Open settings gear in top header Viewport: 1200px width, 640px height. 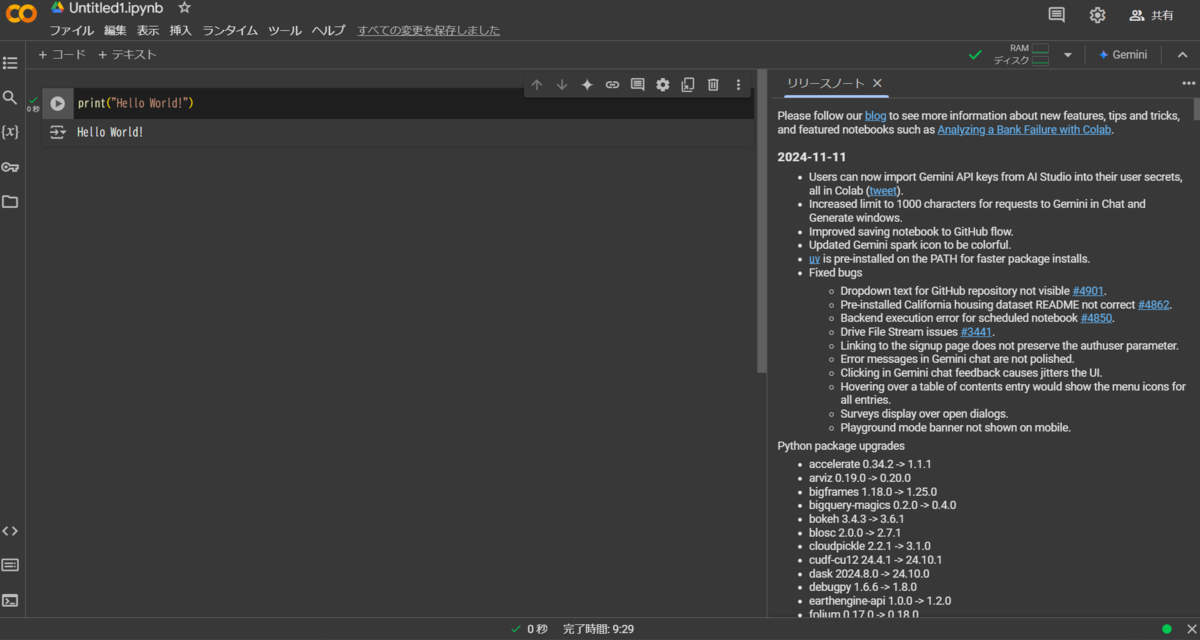[x=1097, y=14]
